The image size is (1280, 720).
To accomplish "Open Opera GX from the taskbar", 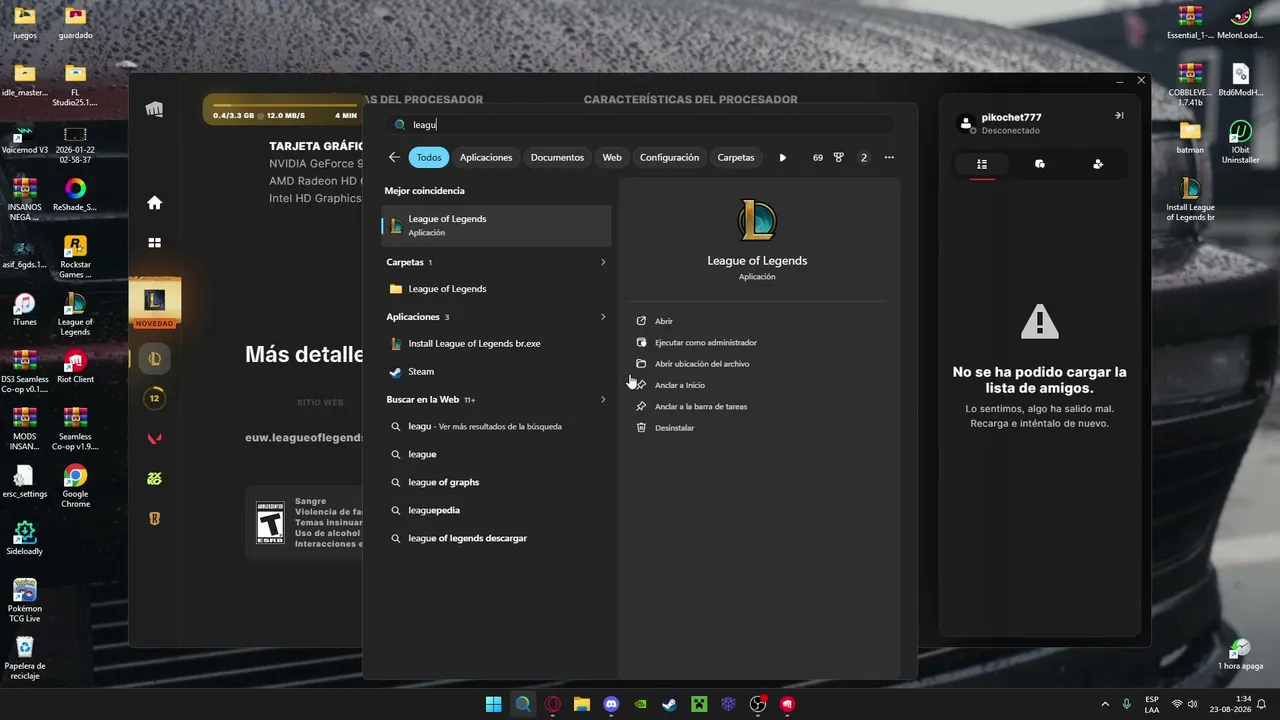I will click(552, 704).
